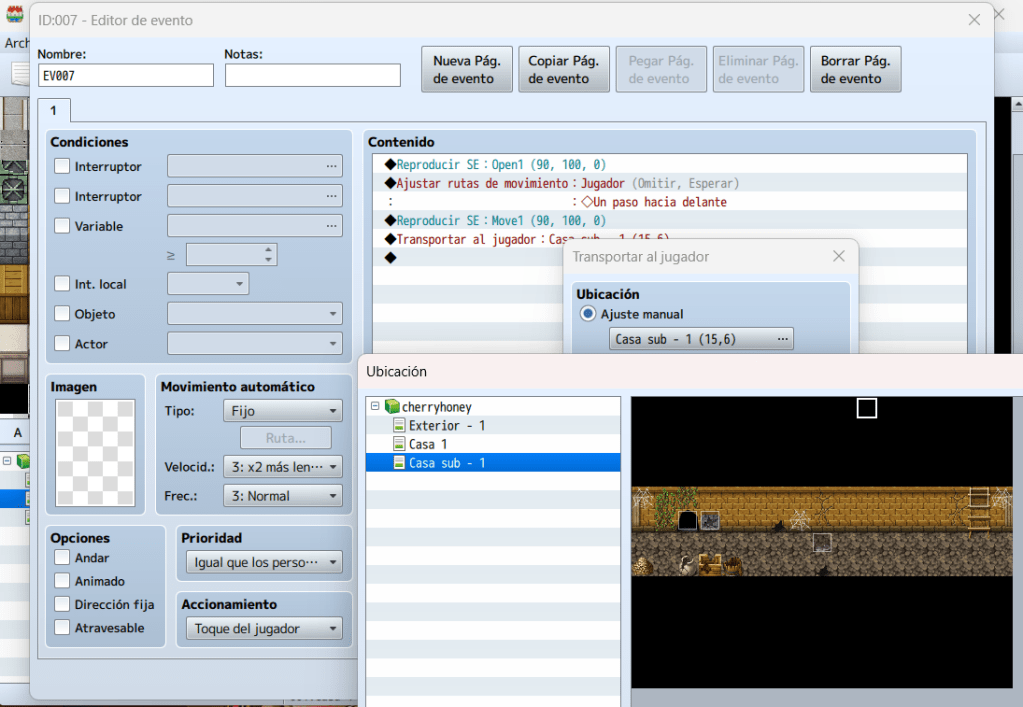Screen dimensions: 1023x707
Task: Open the Tipo movement dropdown
Action: 282,411
